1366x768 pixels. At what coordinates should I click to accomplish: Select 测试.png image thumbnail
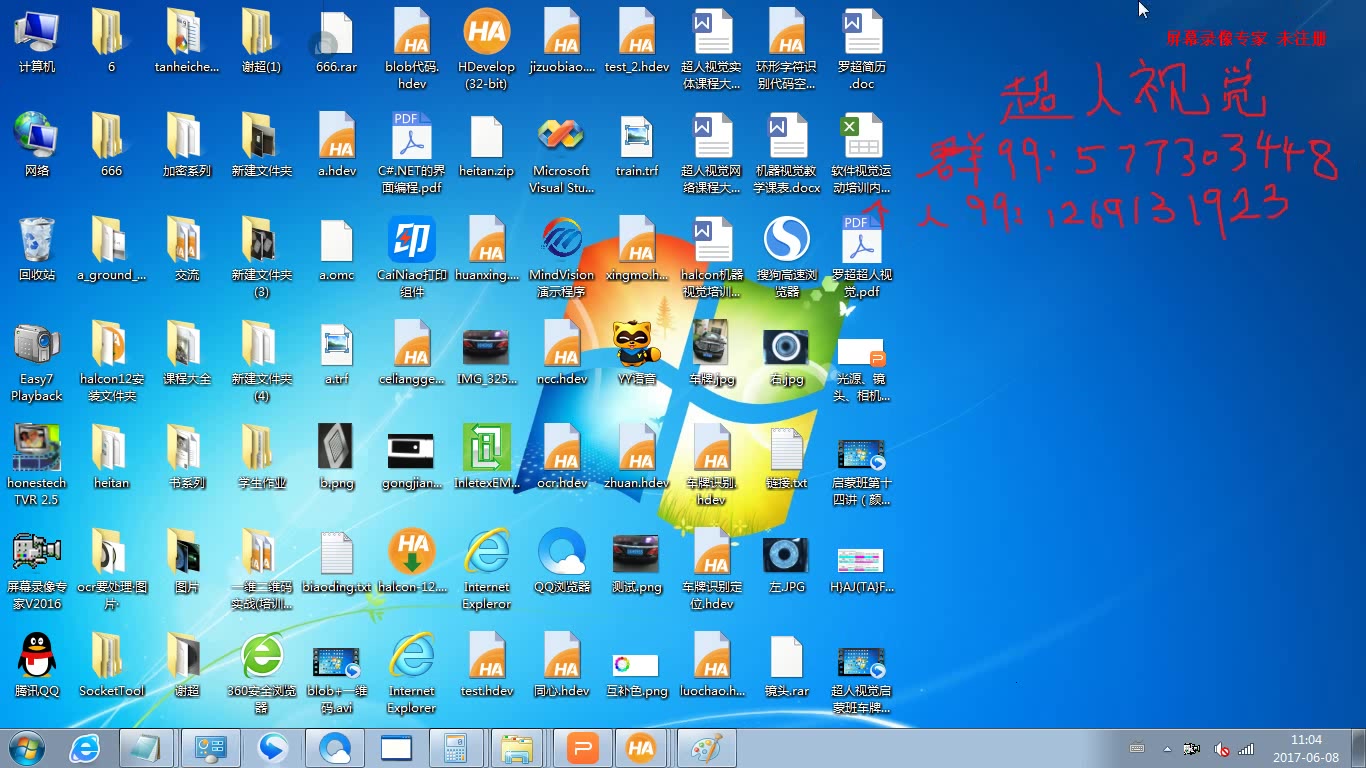point(637,561)
